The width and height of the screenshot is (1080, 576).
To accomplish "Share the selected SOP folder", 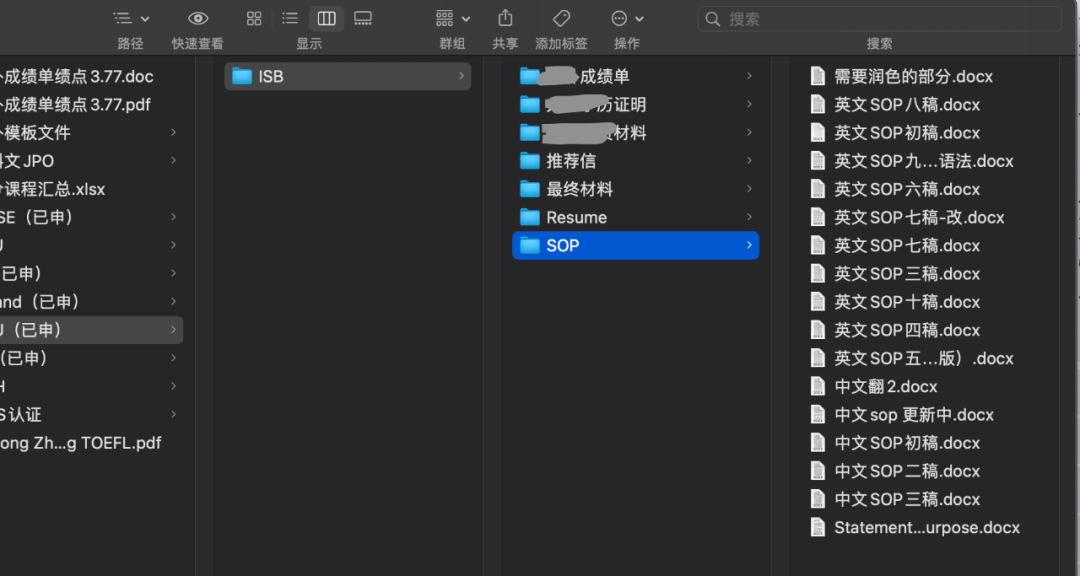I will pyautogui.click(x=504, y=17).
